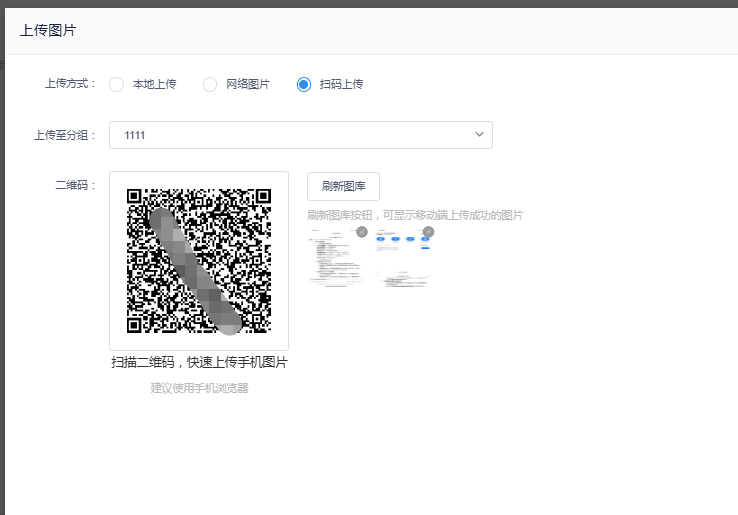738x515 pixels.
Task: Click the 刷新图库按钮 hint description text
Action: 415,215
